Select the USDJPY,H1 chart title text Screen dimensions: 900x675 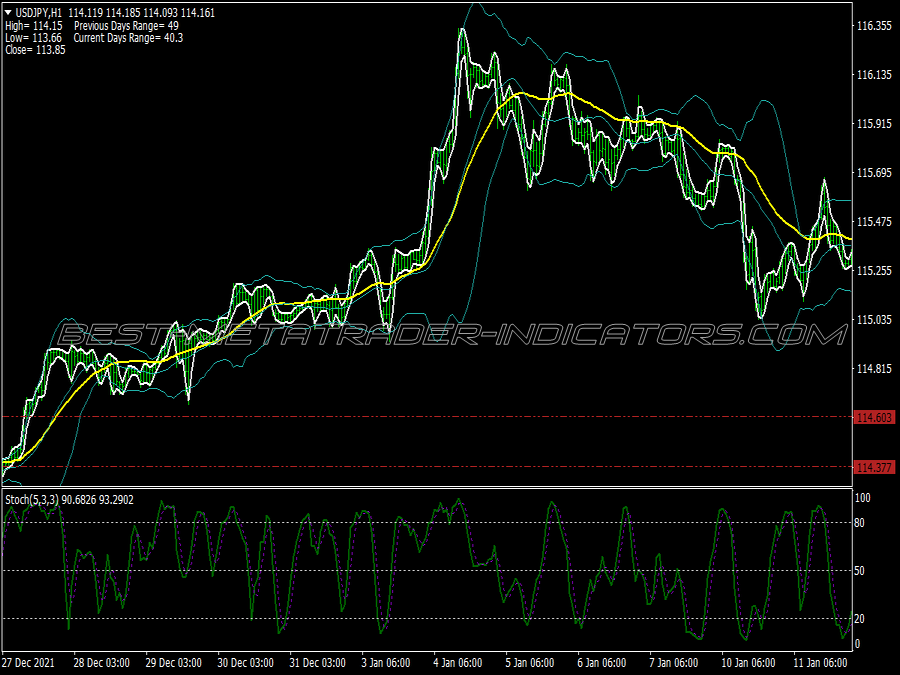(39, 13)
